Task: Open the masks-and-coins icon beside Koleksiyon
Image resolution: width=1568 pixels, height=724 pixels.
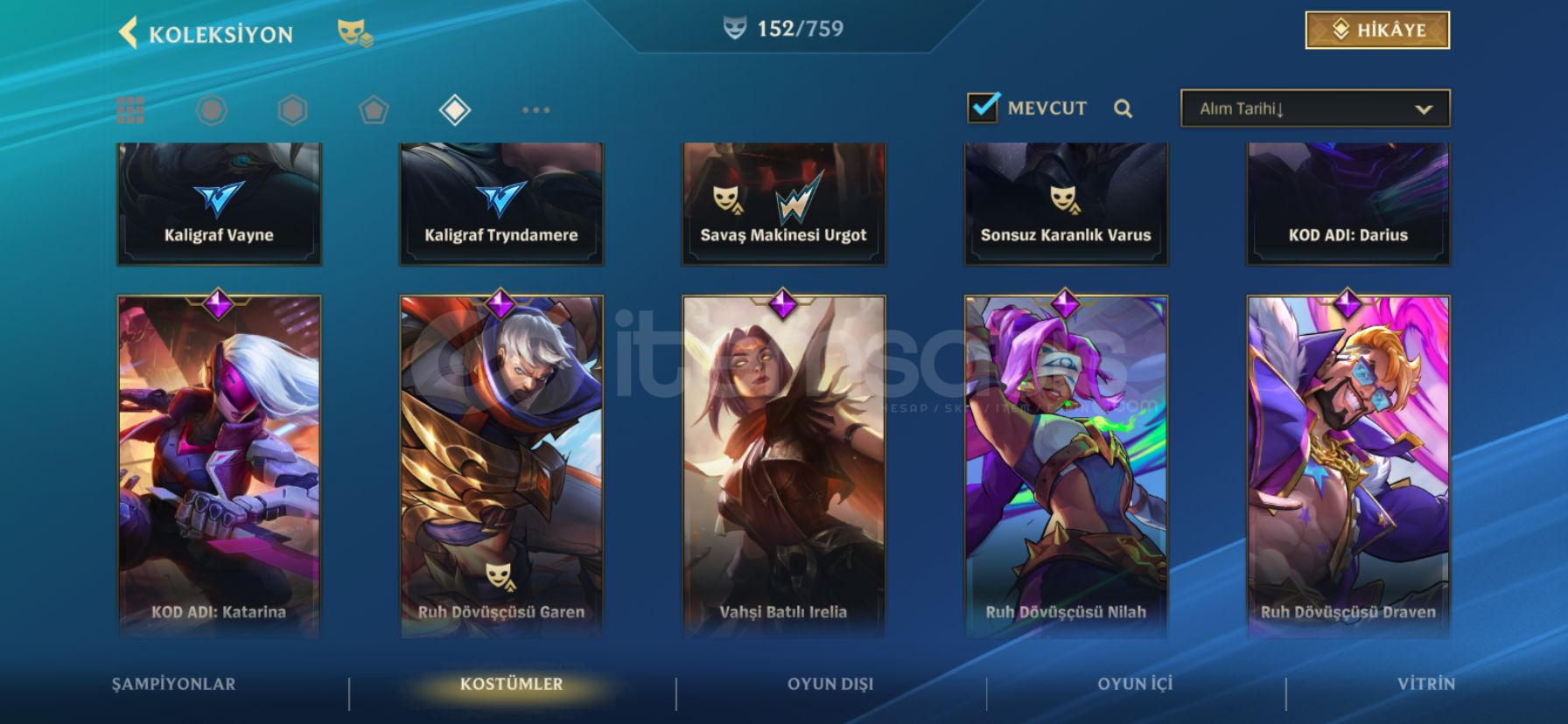Action: click(355, 33)
